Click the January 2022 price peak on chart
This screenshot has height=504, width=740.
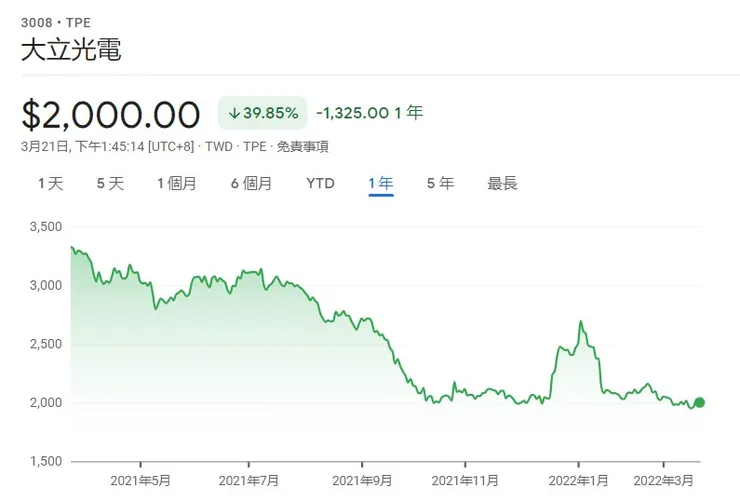(580, 322)
